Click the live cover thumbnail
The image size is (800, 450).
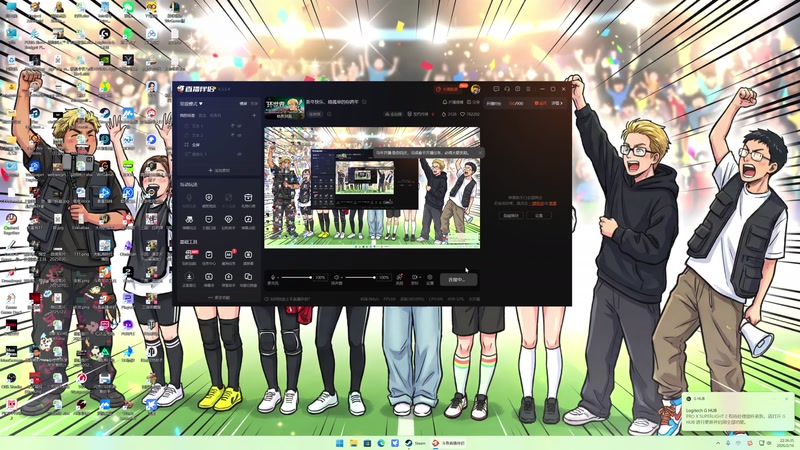coord(284,108)
